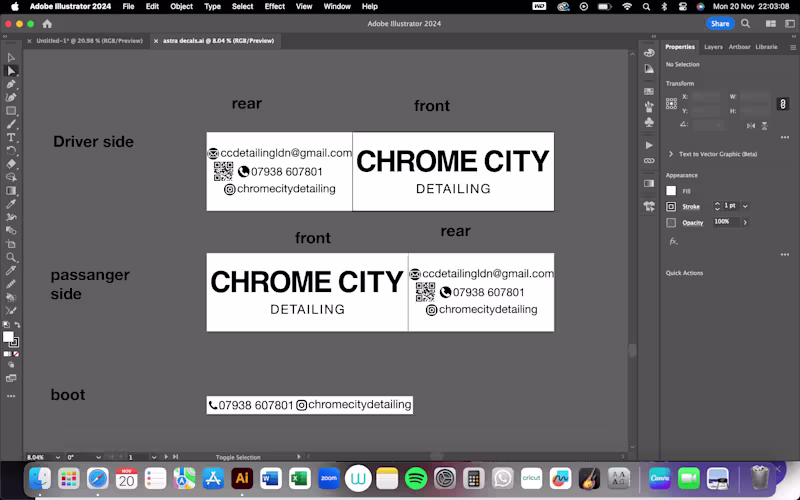The width and height of the screenshot is (800, 500).
Task: Select the Selection tool (black arrow outline)
Action: [11, 57]
